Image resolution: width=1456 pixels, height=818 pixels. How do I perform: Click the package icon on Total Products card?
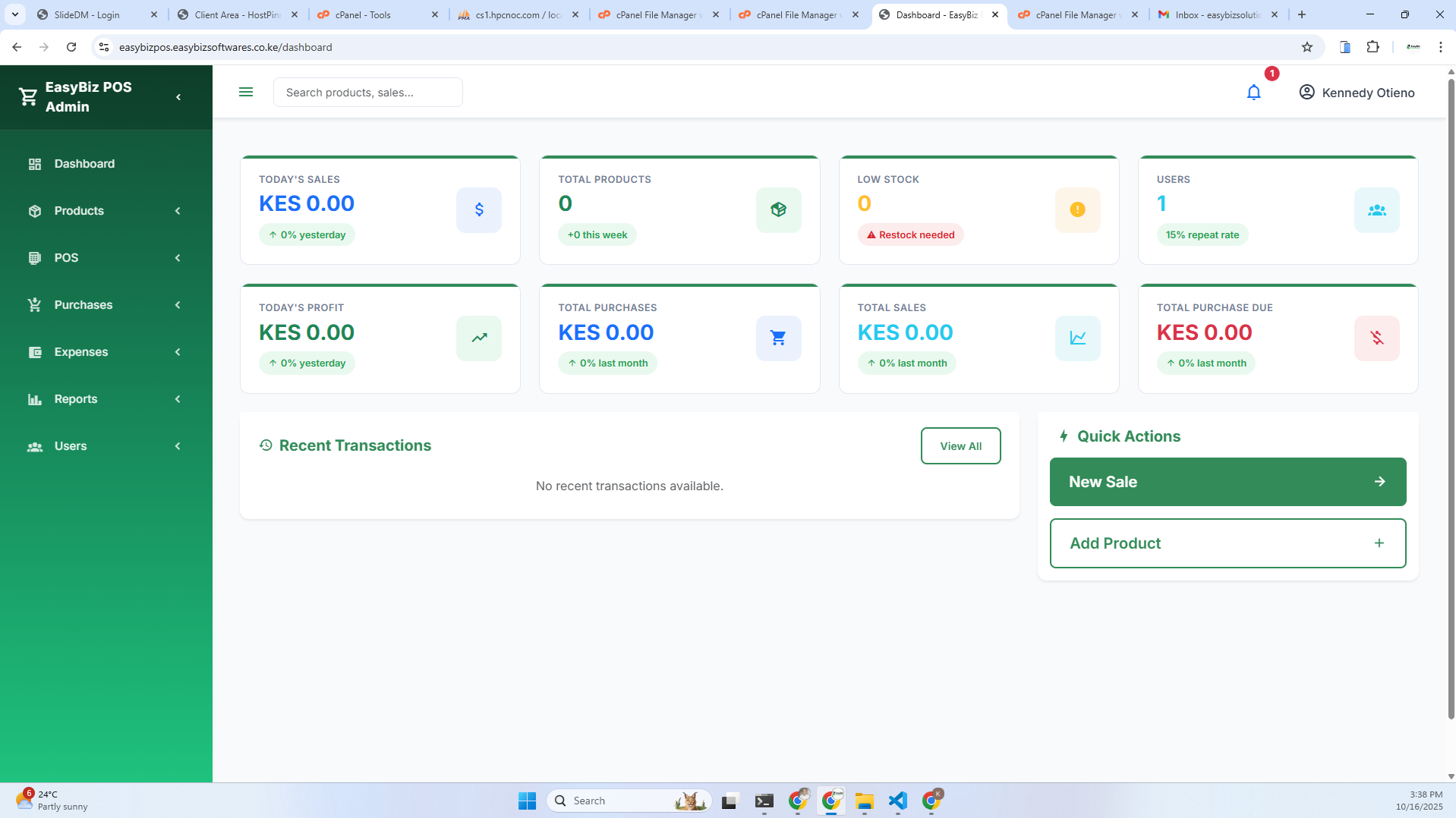pos(778,210)
